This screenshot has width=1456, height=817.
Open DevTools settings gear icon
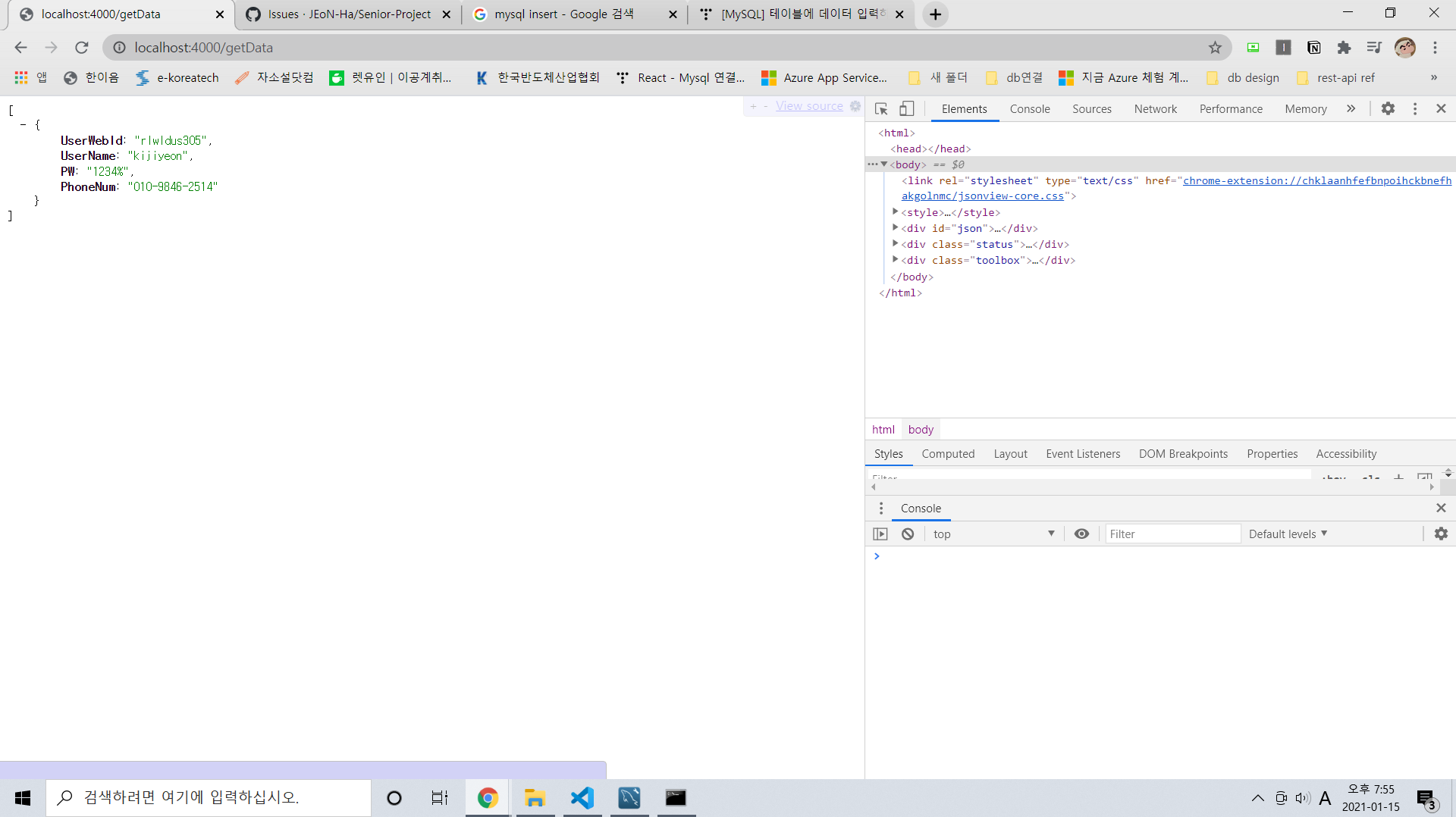pyautogui.click(x=1388, y=109)
